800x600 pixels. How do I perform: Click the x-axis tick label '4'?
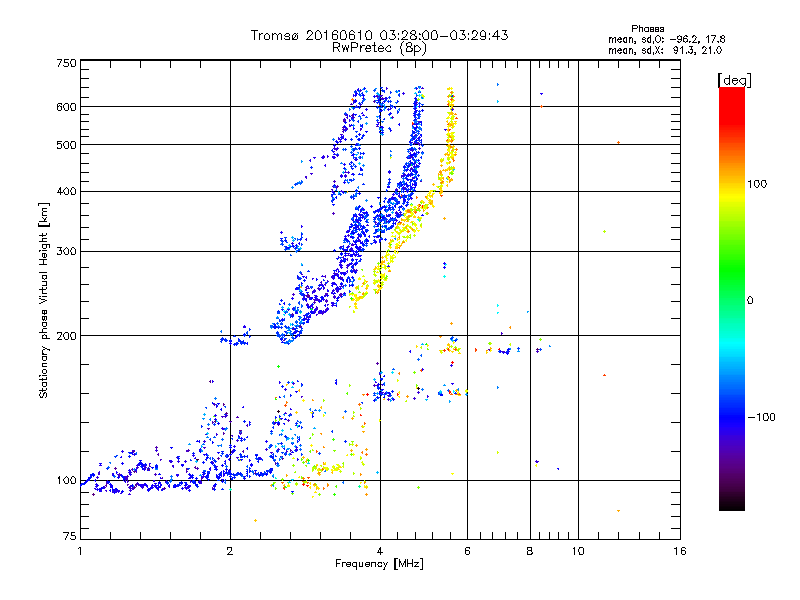(380, 551)
